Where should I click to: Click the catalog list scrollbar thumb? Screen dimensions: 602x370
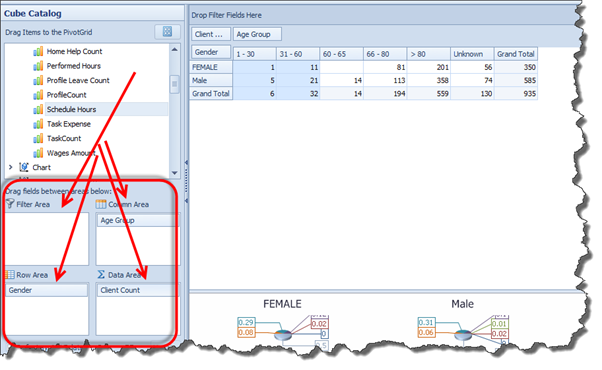click(175, 84)
